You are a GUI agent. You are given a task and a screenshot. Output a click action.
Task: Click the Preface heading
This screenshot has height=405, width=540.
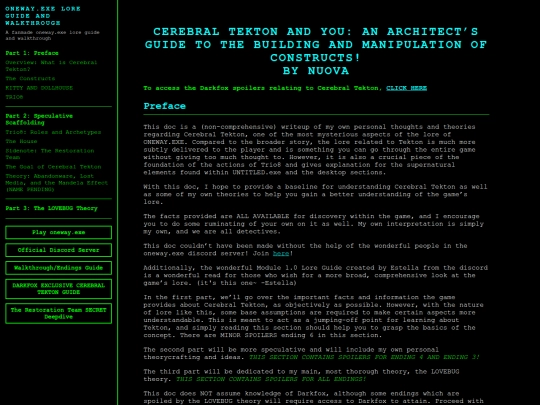coord(165,106)
